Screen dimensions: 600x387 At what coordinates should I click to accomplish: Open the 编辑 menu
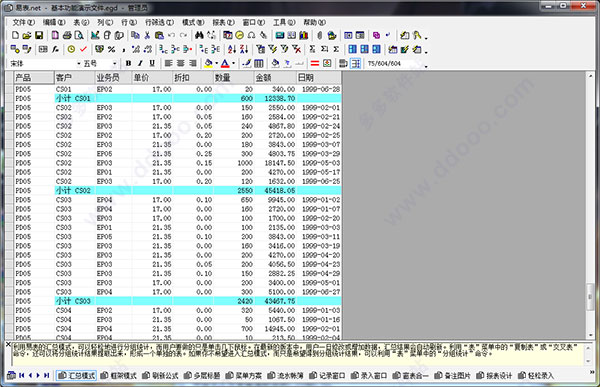click(54, 22)
